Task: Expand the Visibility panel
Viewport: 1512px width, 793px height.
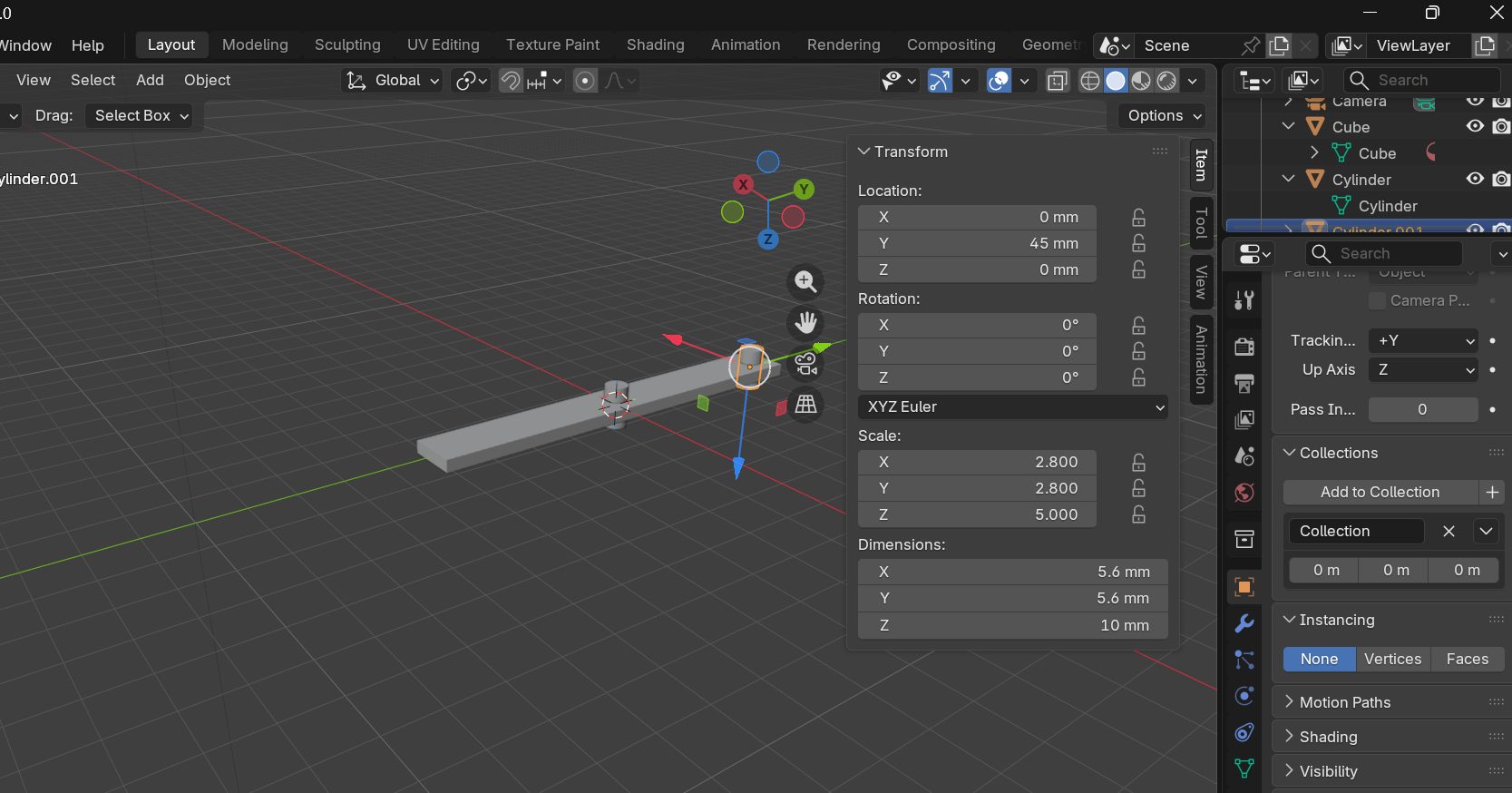Action: 1289,771
